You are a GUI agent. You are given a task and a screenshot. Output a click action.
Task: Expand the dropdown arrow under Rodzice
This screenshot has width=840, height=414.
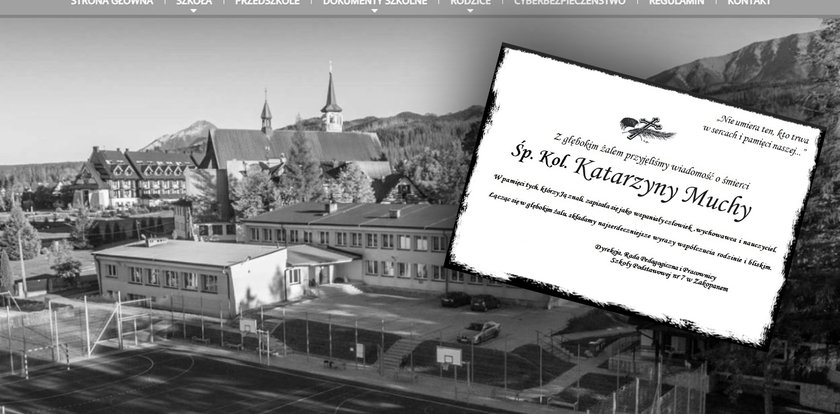tap(470, 11)
